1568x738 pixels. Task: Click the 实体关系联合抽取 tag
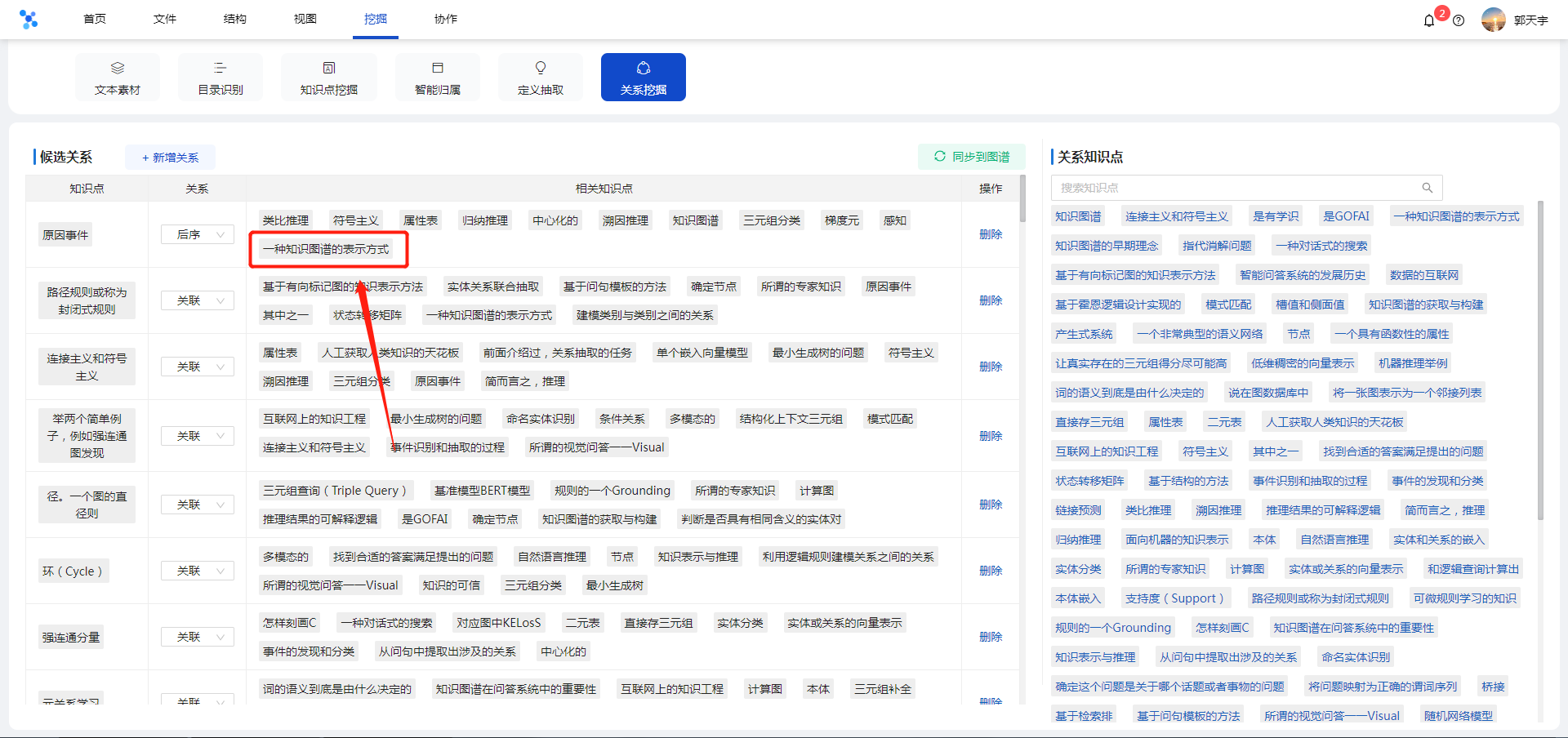493,287
